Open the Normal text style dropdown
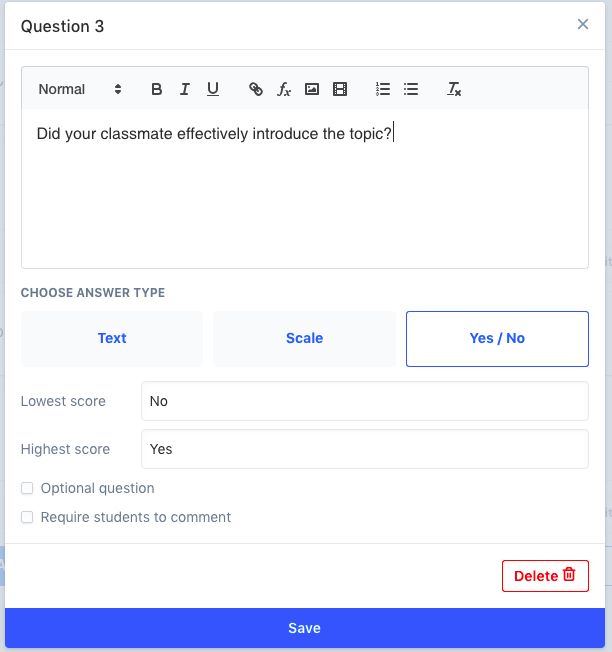The width and height of the screenshot is (612, 652). click(x=80, y=89)
